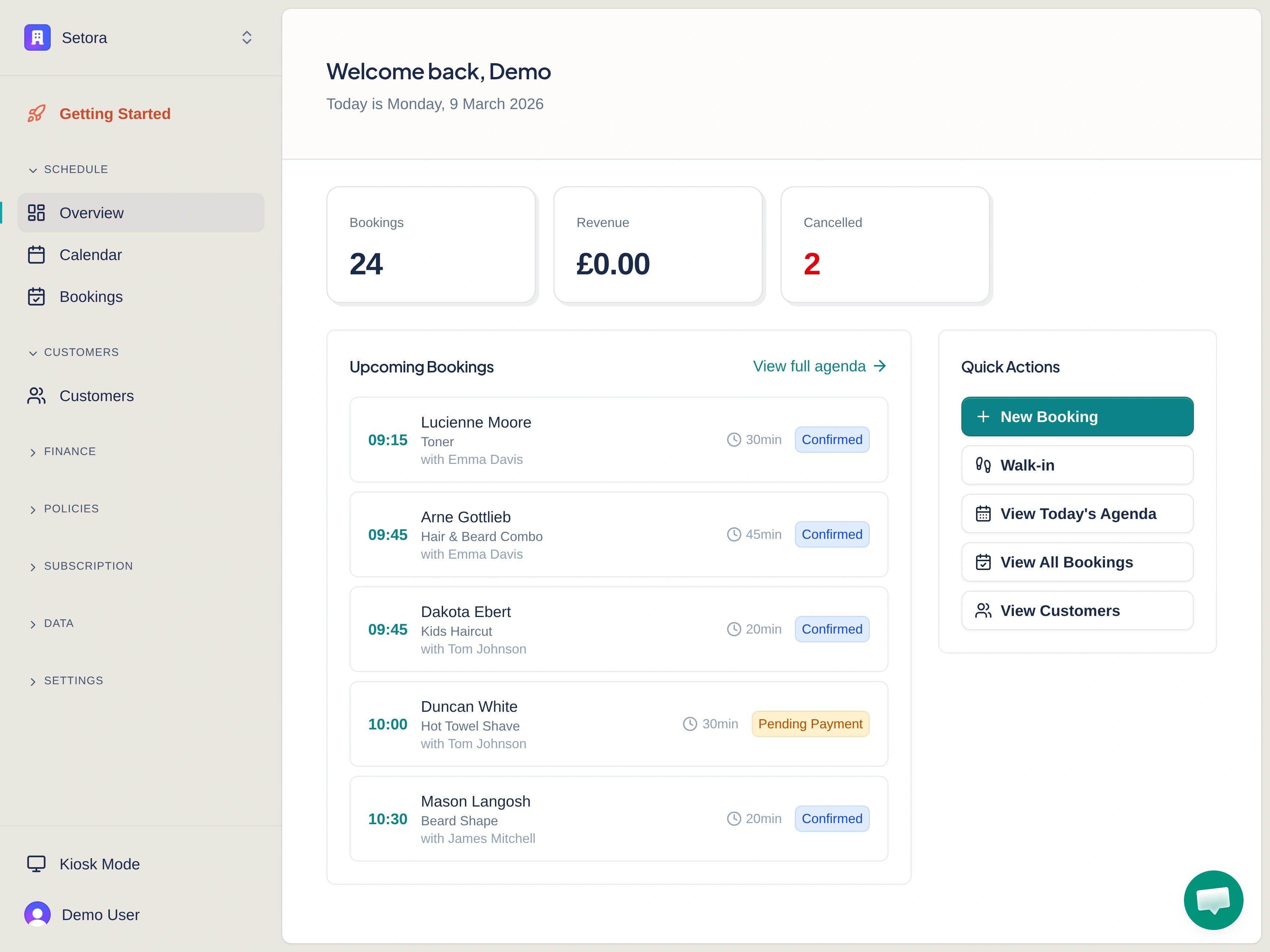Open Duncan White's pending payment booking
The width and height of the screenshot is (1270, 952).
(x=618, y=724)
